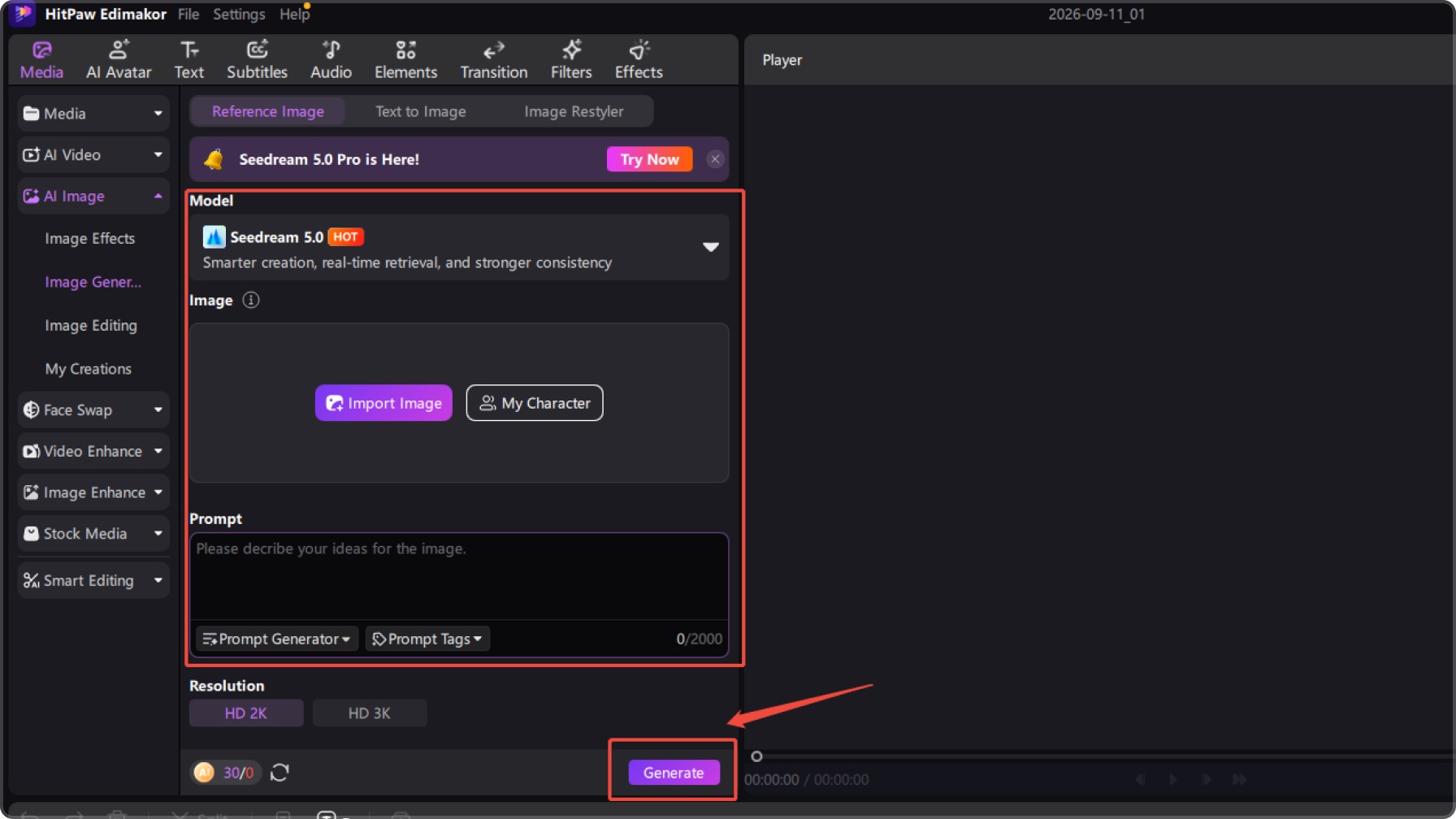Image resolution: width=1456 pixels, height=819 pixels.
Task: Click the Try Now button
Action: (x=649, y=159)
